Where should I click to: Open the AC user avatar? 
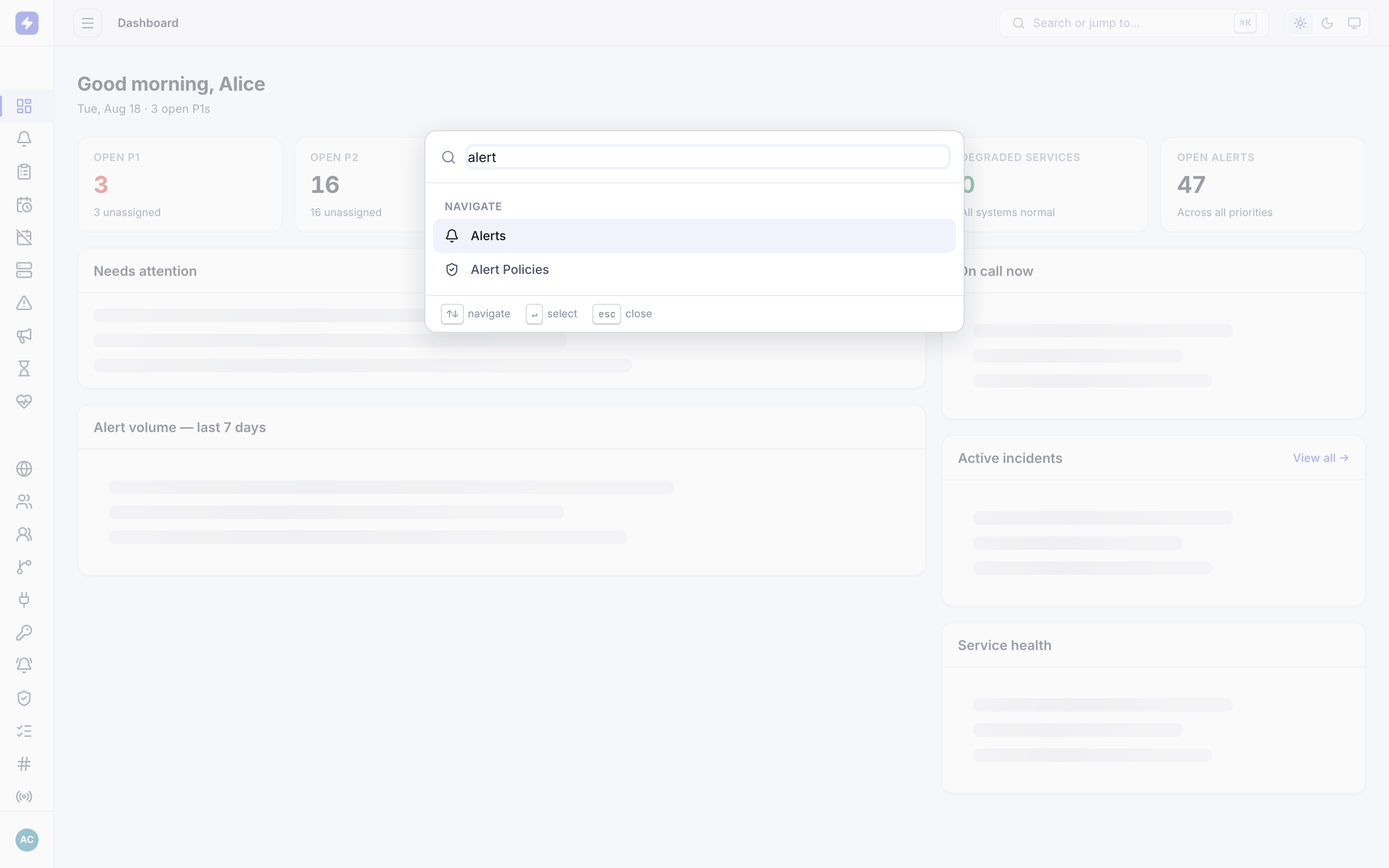pos(27,840)
